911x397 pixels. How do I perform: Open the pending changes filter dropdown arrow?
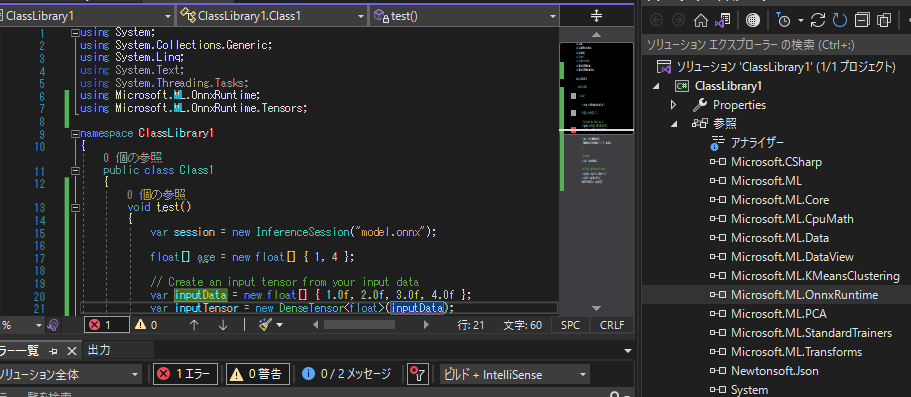800,21
